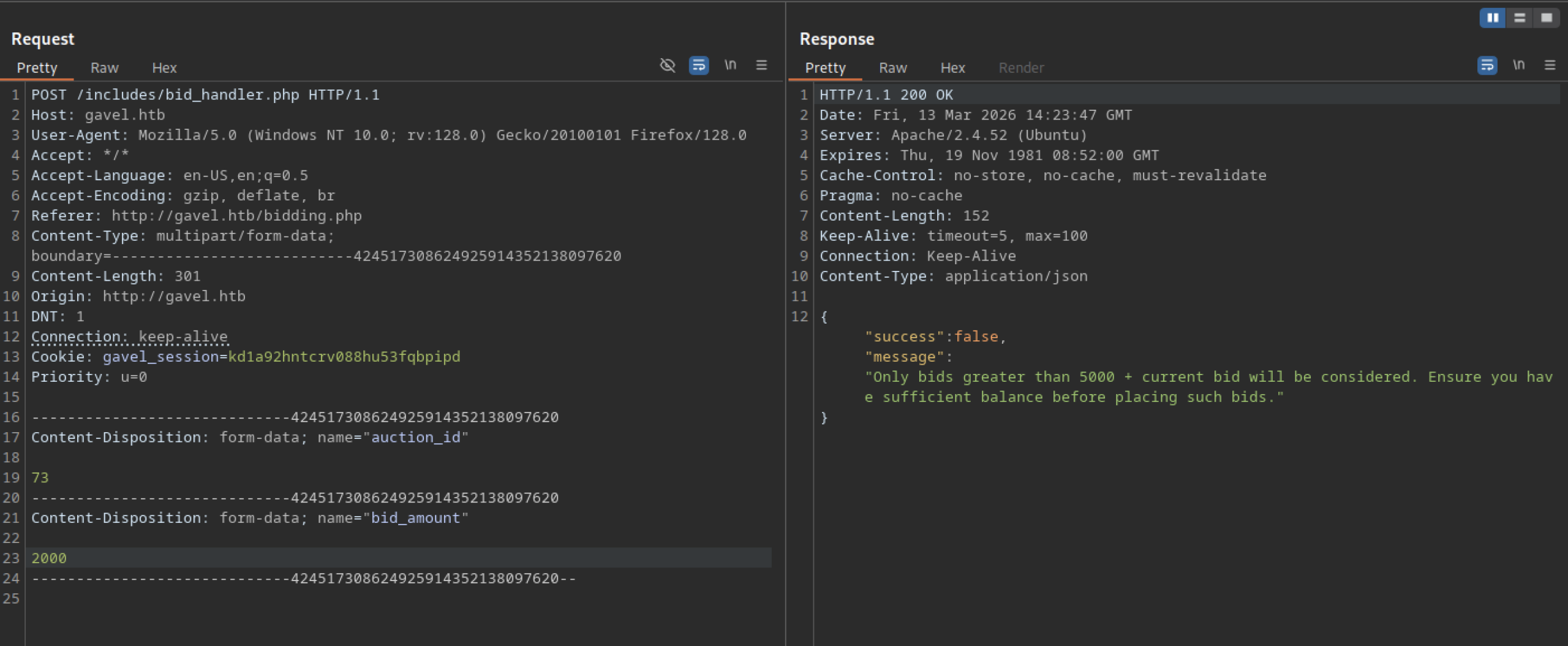1568x646 pixels.
Task: Show non-printable \n characters in Response
Action: coord(1518,65)
